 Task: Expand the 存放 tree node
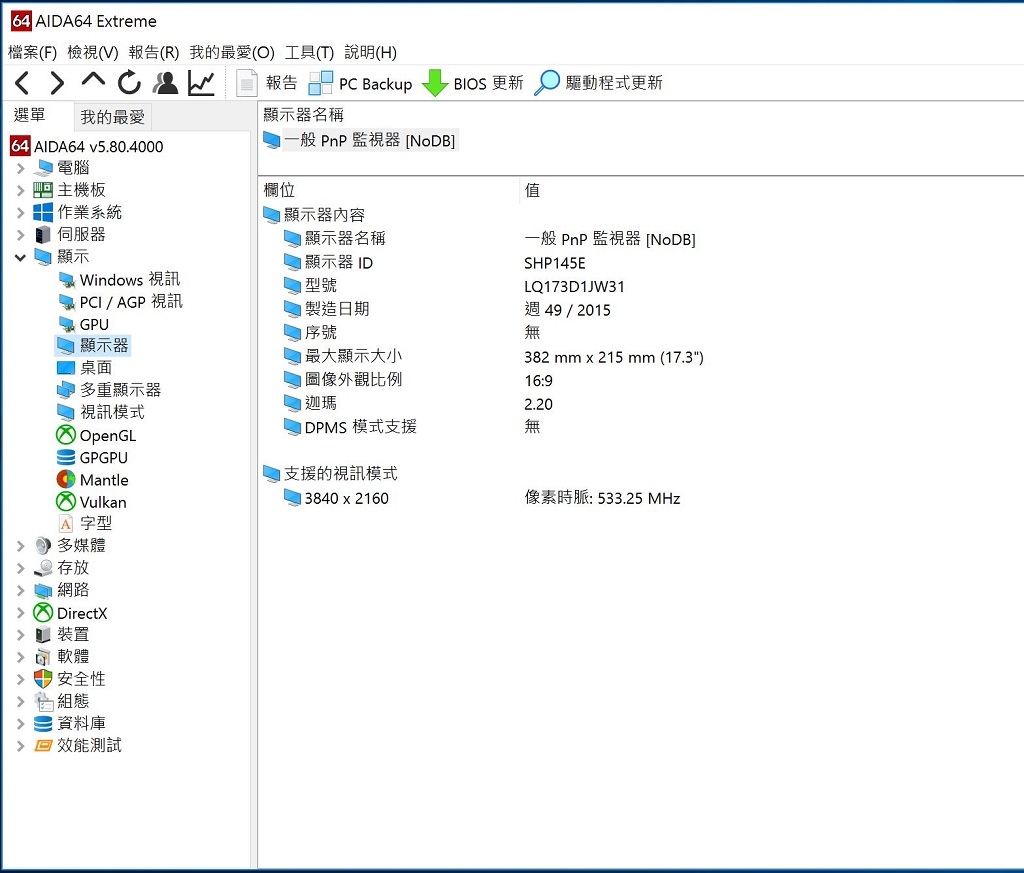coord(20,568)
